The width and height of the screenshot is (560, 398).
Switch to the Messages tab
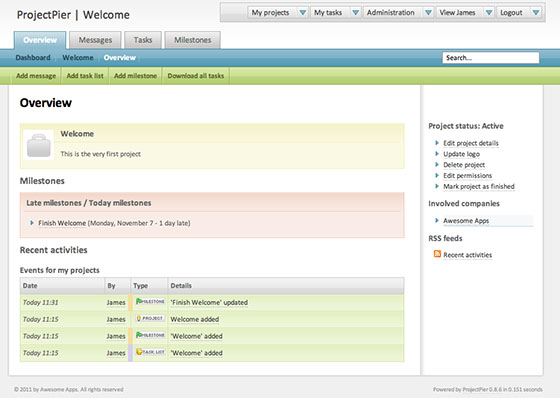pyautogui.click(x=95, y=40)
